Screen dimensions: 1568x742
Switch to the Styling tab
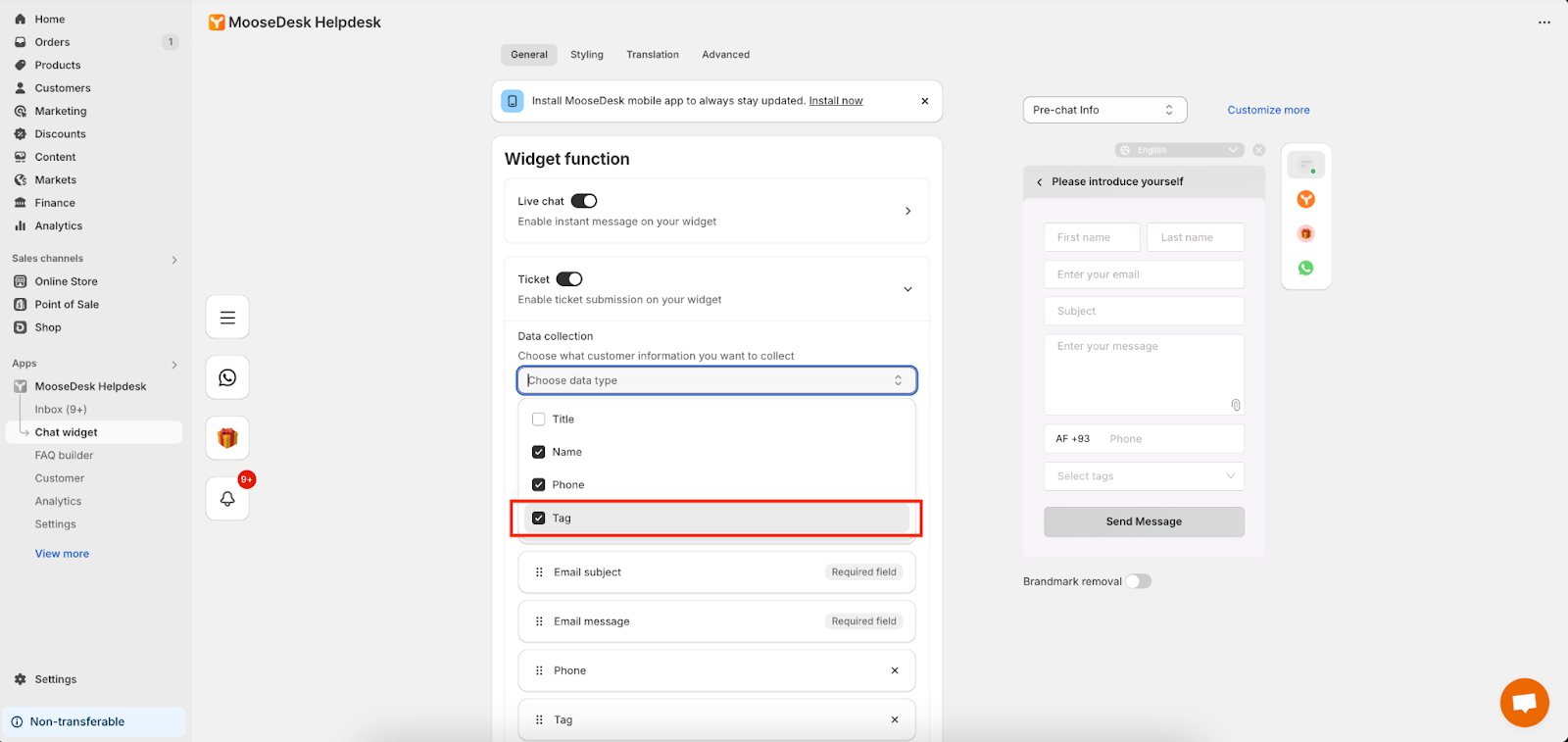coord(587,55)
